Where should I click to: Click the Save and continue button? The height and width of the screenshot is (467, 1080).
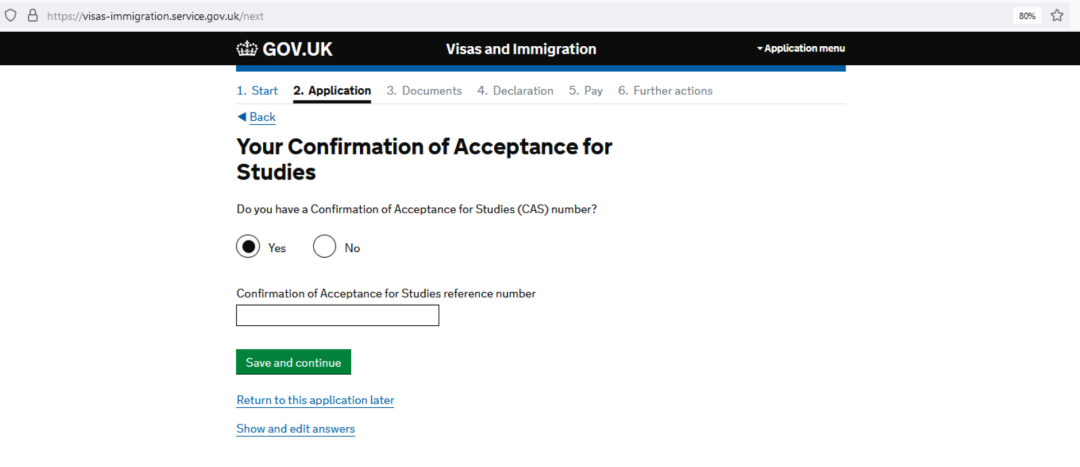coord(293,362)
